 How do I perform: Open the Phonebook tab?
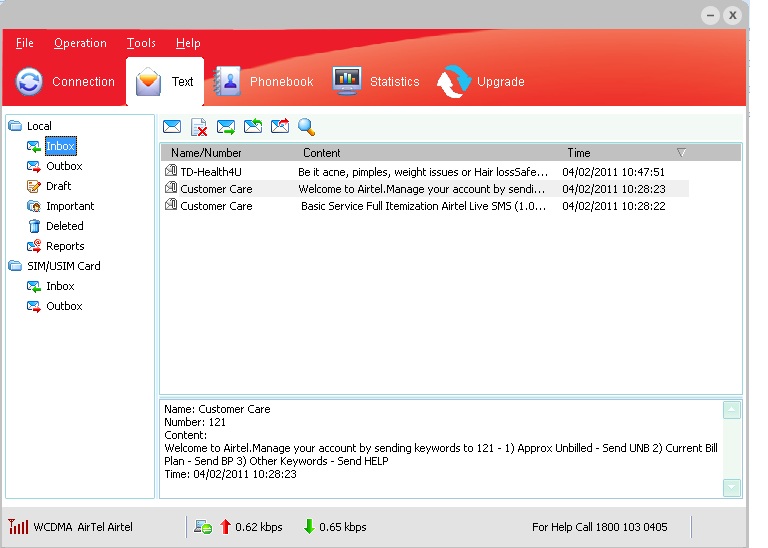tap(264, 81)
